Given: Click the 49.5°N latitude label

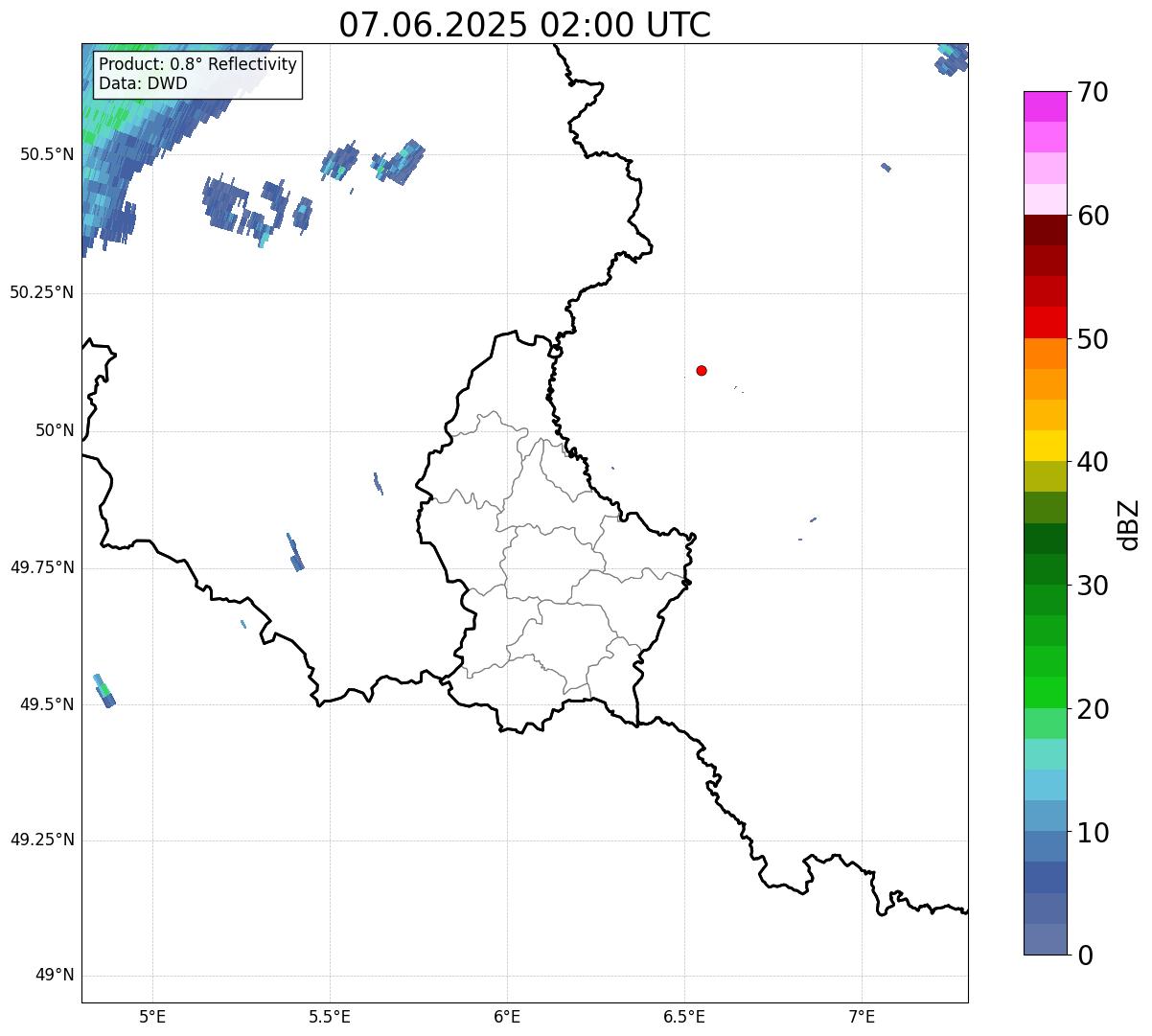Looking at the screenshot, I should pyautogui.click(x=46, y=704).
